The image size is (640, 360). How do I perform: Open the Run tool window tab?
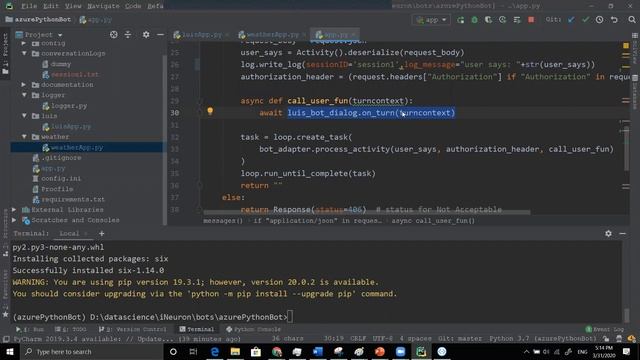[30, 329]
